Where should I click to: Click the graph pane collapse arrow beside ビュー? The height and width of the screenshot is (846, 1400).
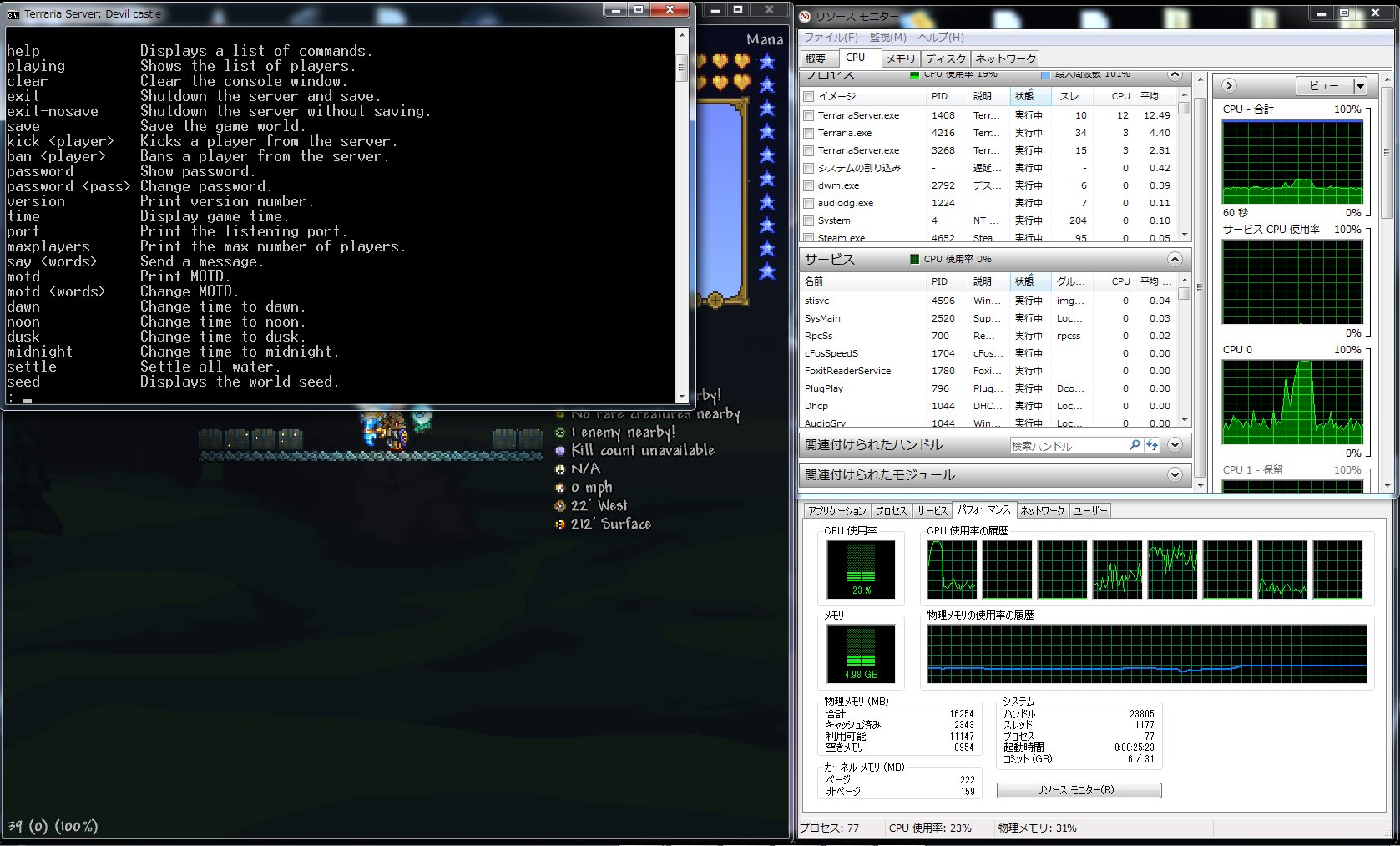1229,85
